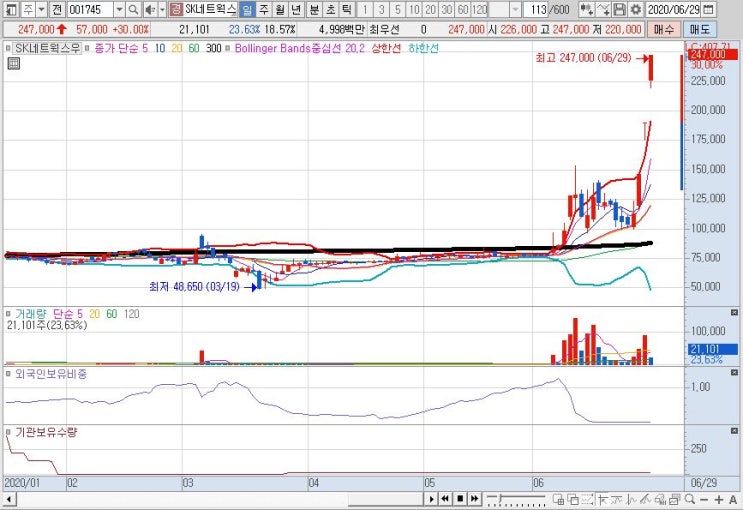
Task: Select the 틱 (tick) period
Action: 347,9
